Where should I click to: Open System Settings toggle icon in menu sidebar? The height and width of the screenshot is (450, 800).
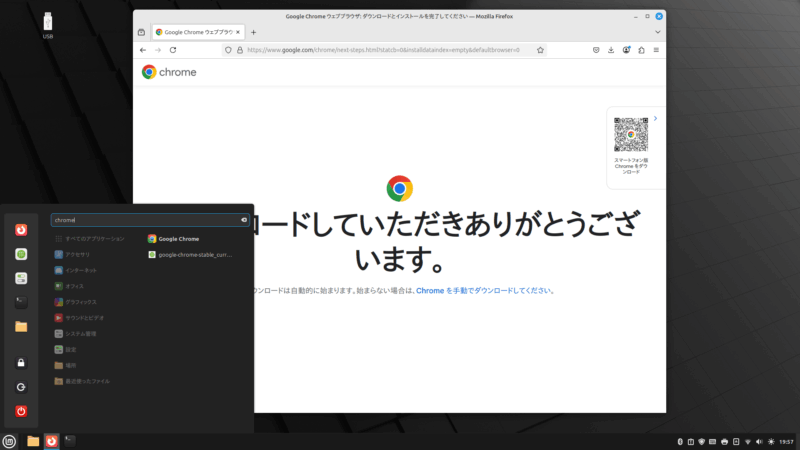point(21,278)
